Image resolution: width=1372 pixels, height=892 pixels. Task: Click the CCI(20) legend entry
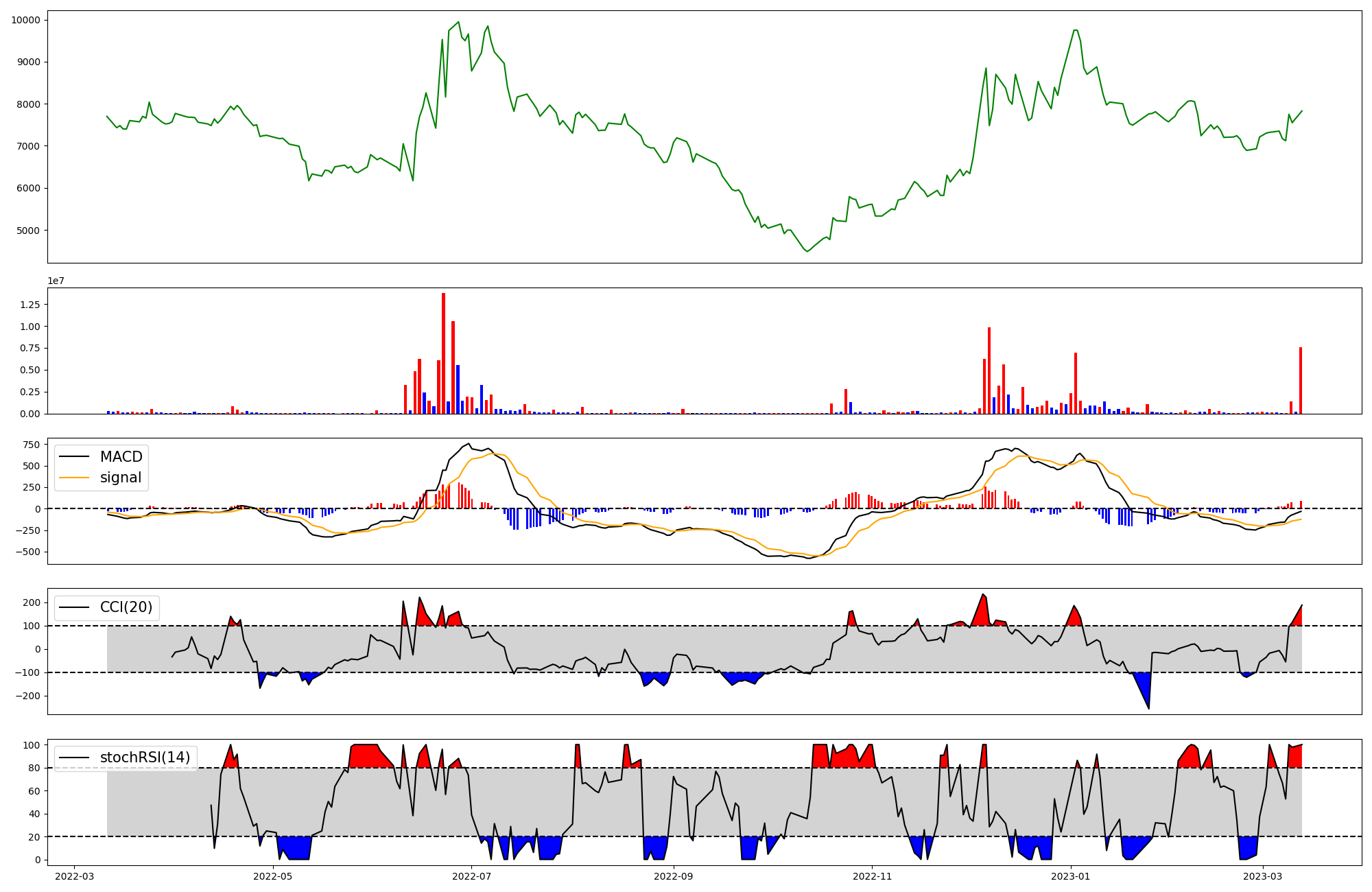tap(126, 607)
